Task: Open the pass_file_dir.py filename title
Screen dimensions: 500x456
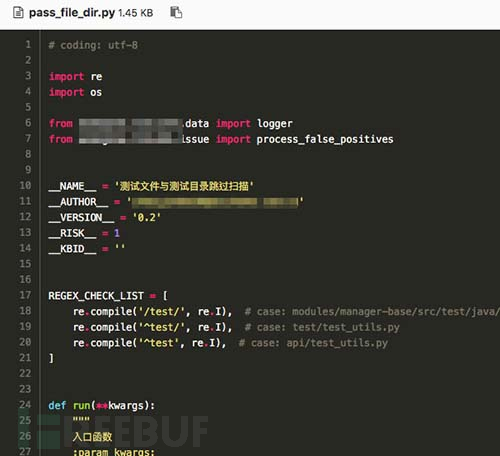Action: coord(72,13)
